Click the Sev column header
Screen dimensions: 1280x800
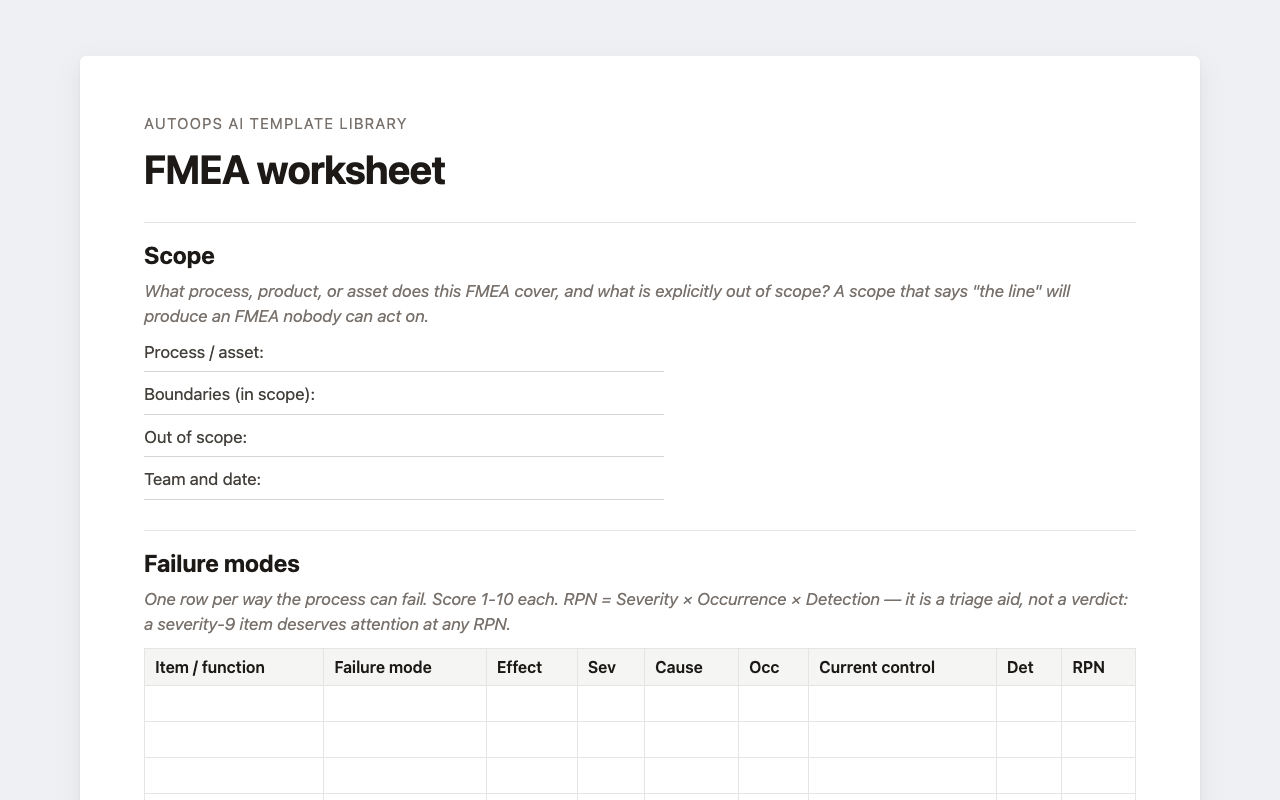point(611,667)
